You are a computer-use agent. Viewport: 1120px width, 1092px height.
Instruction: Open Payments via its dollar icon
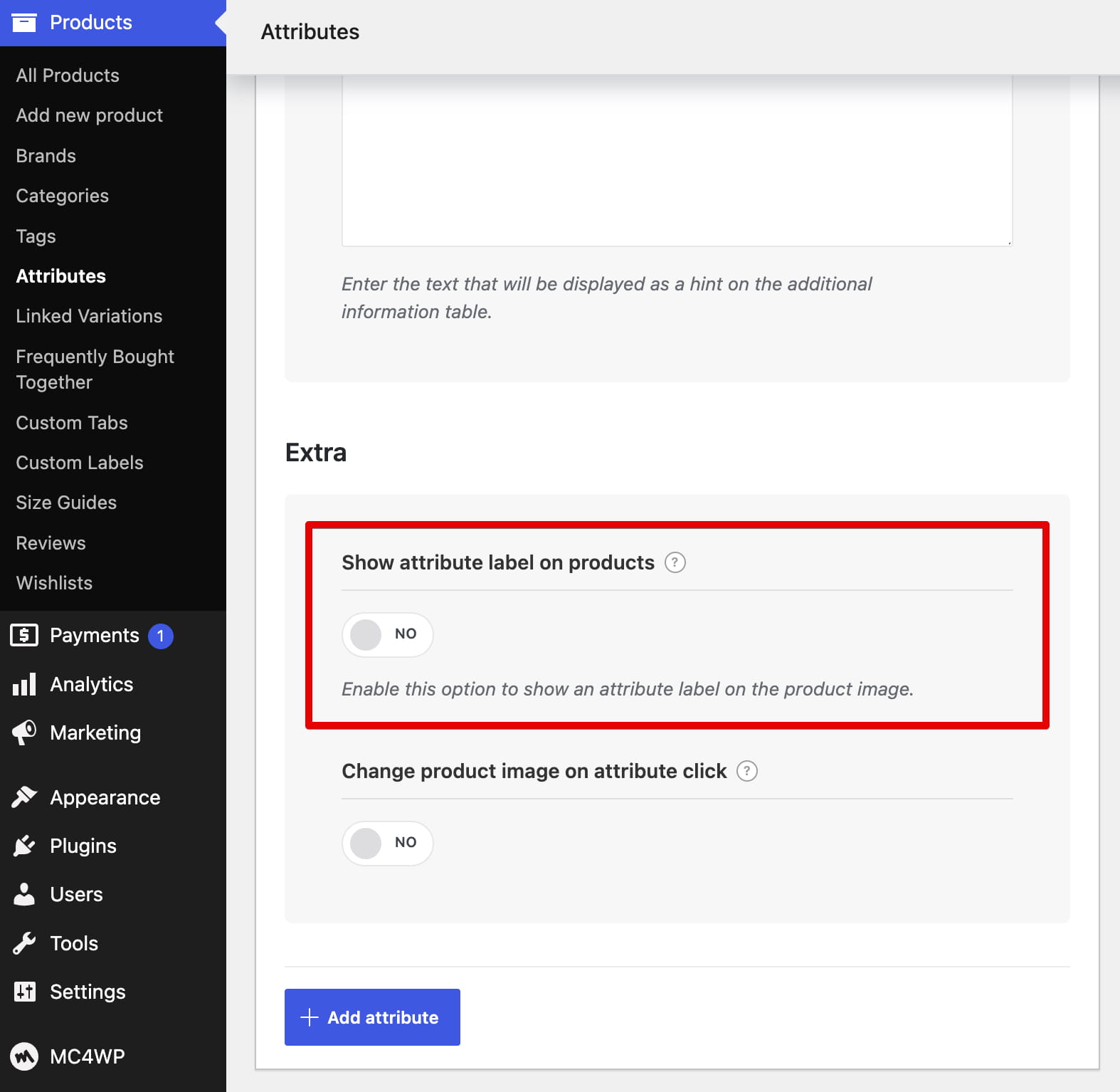24,635
